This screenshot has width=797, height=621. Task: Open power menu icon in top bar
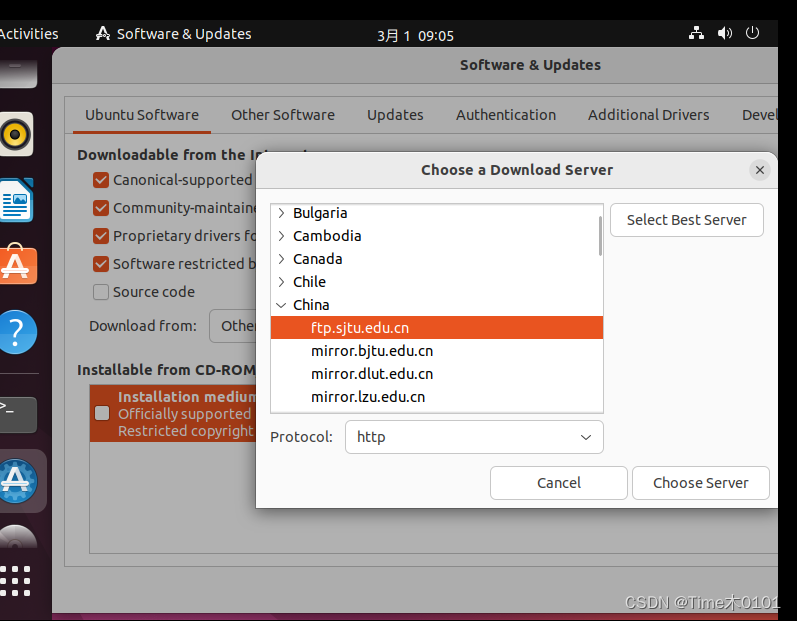pos(752,33)
